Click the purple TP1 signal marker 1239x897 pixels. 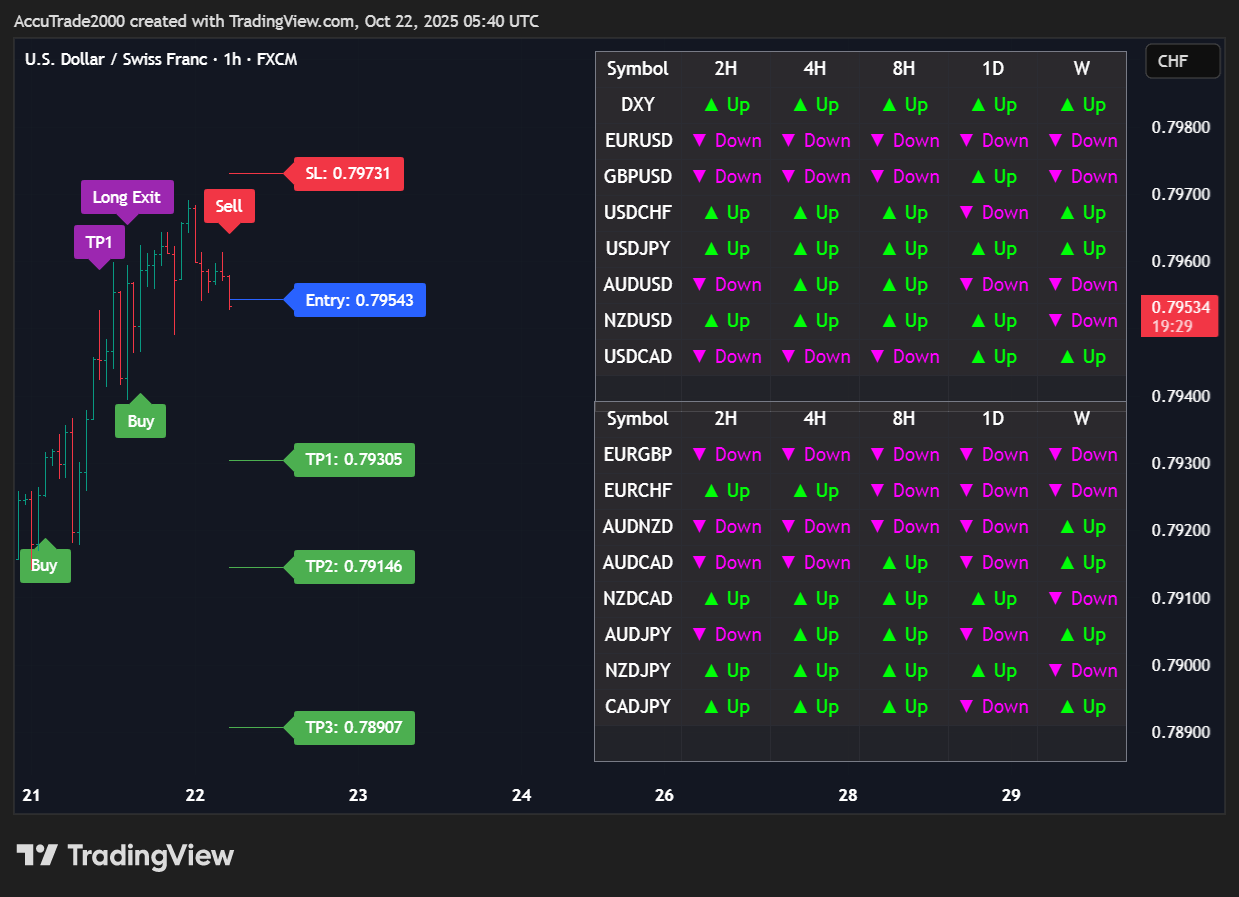coord(99,242)
